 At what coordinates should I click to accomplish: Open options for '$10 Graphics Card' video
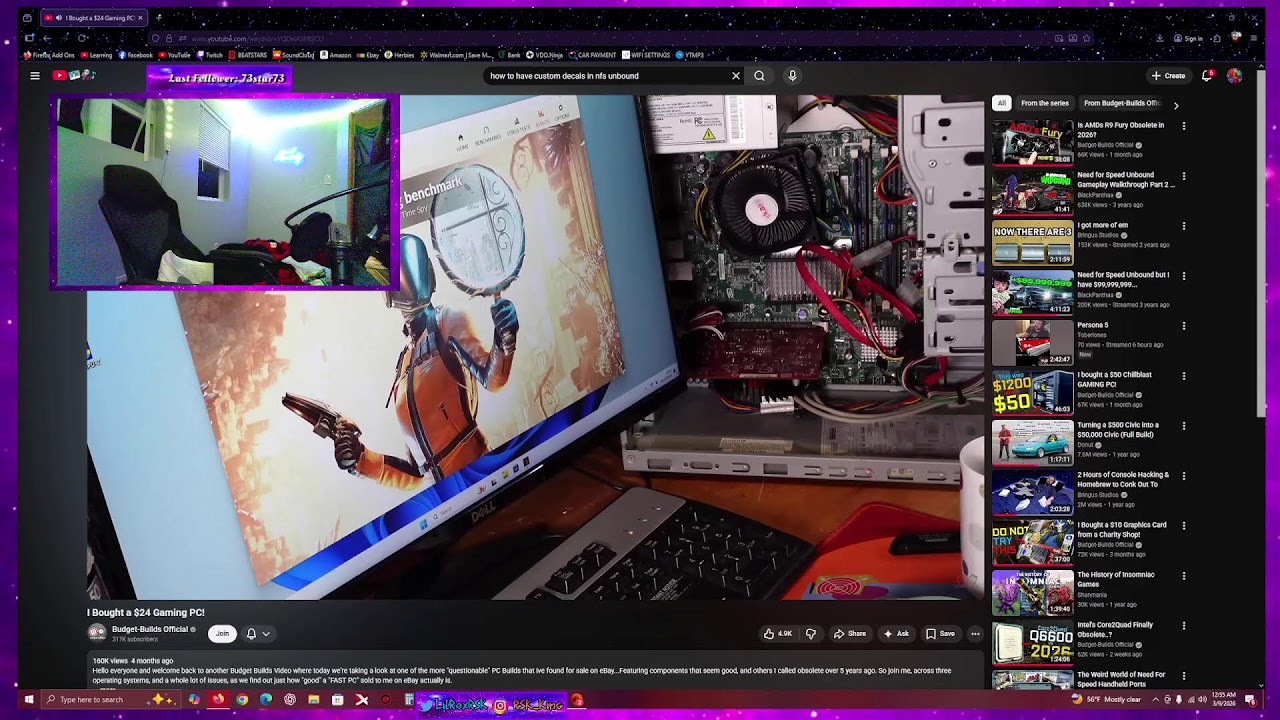[x=1184, y=526]
